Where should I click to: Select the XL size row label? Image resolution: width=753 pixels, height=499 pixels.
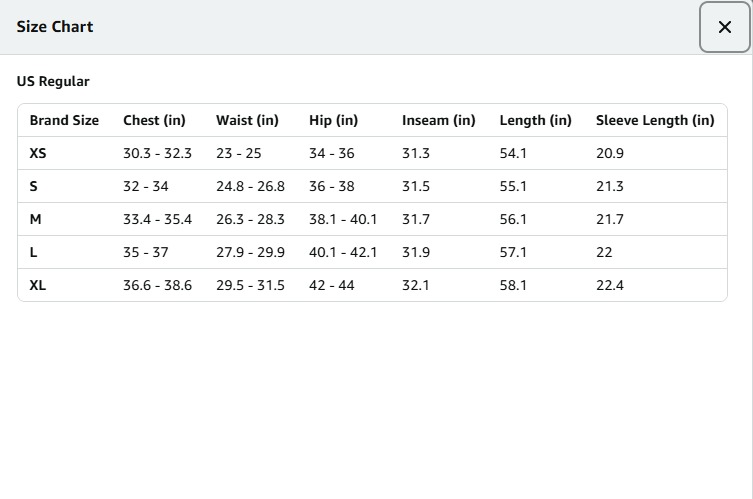(38, 285)
